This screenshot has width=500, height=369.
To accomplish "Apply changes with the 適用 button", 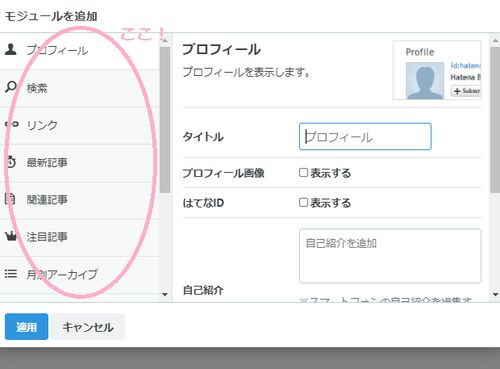I will click(26, 327).
